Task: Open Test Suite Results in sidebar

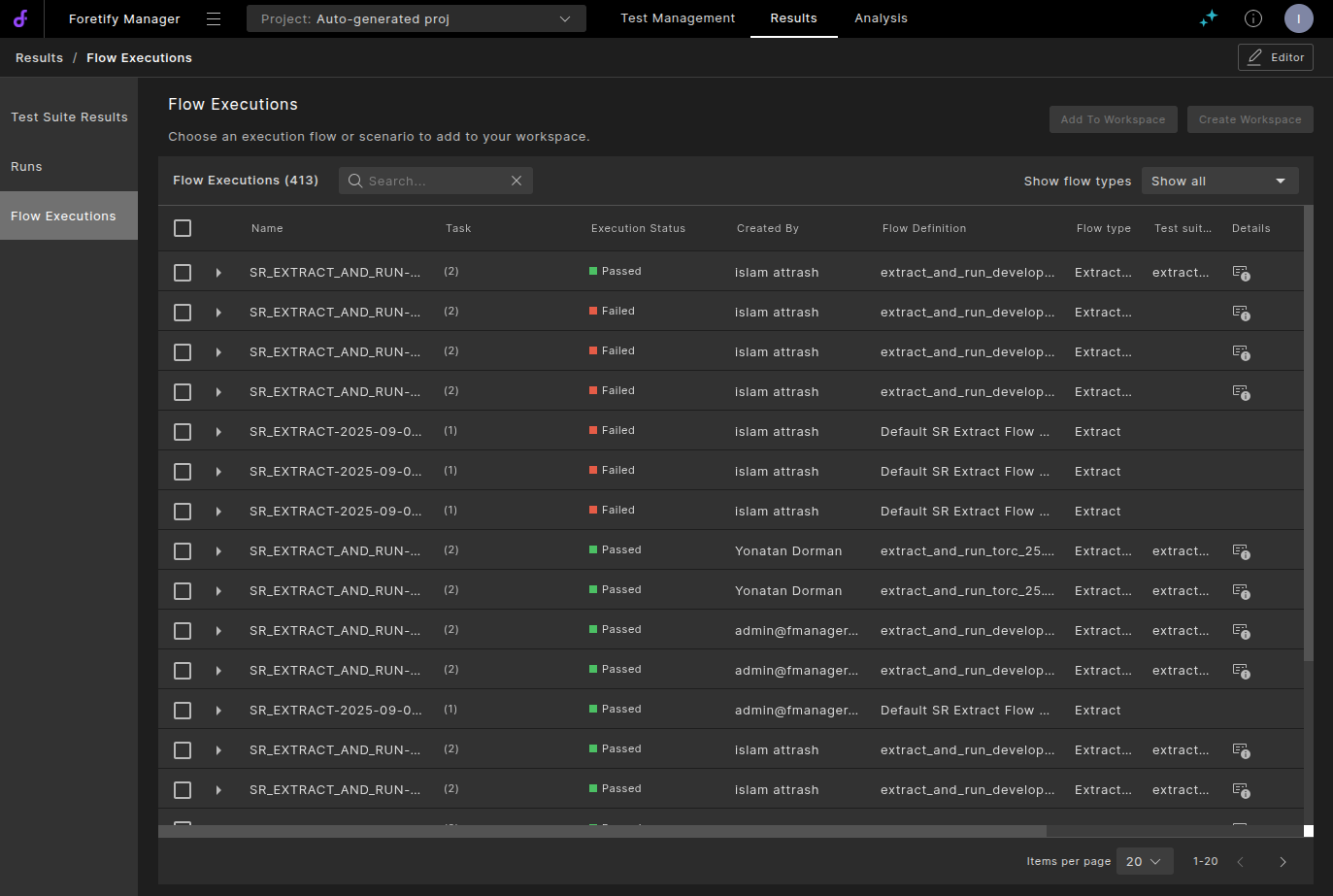Action: (69, 117)
